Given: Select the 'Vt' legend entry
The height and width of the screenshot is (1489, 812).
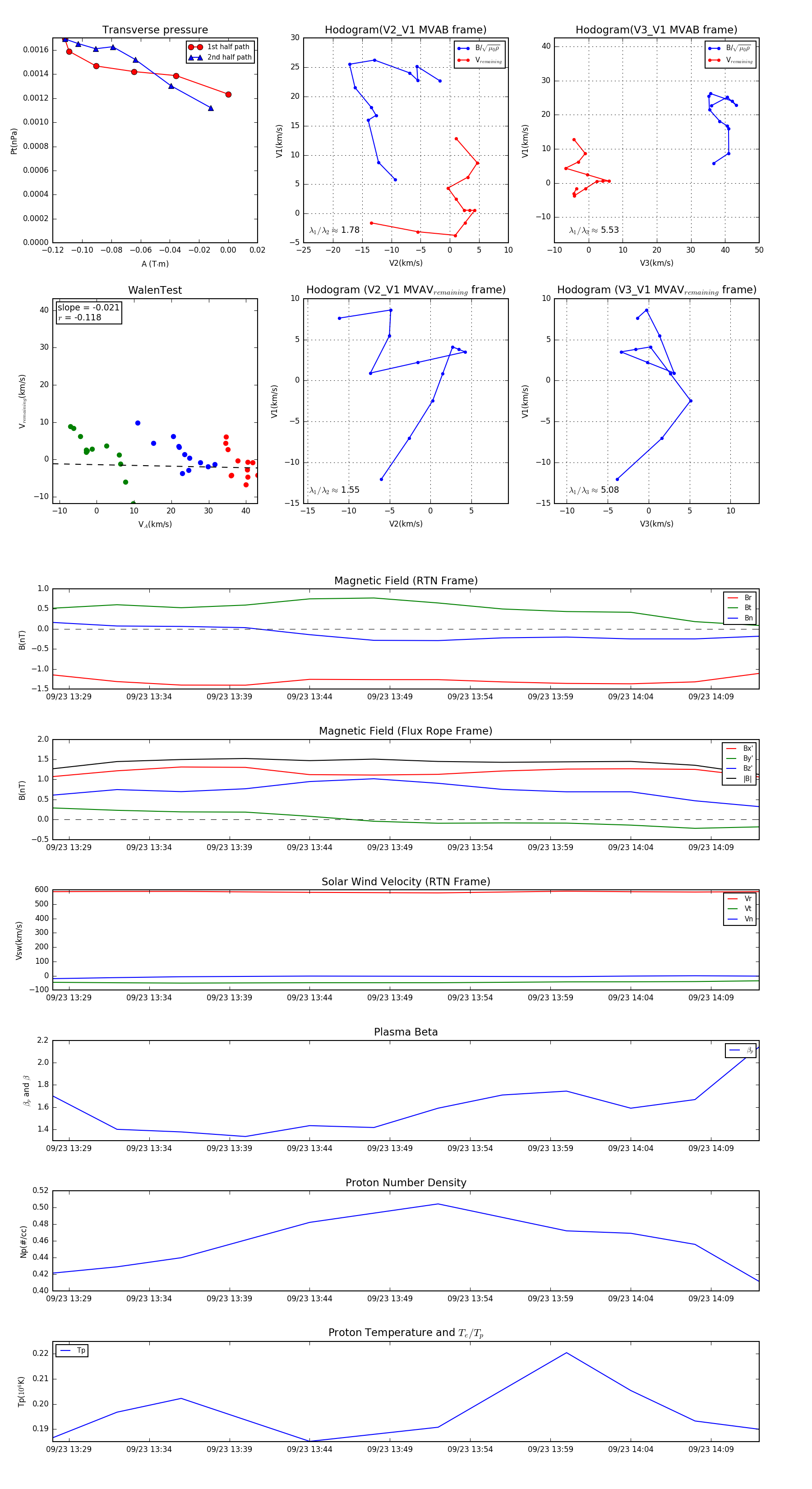Looking at the screenshot, I should (740, 909).
